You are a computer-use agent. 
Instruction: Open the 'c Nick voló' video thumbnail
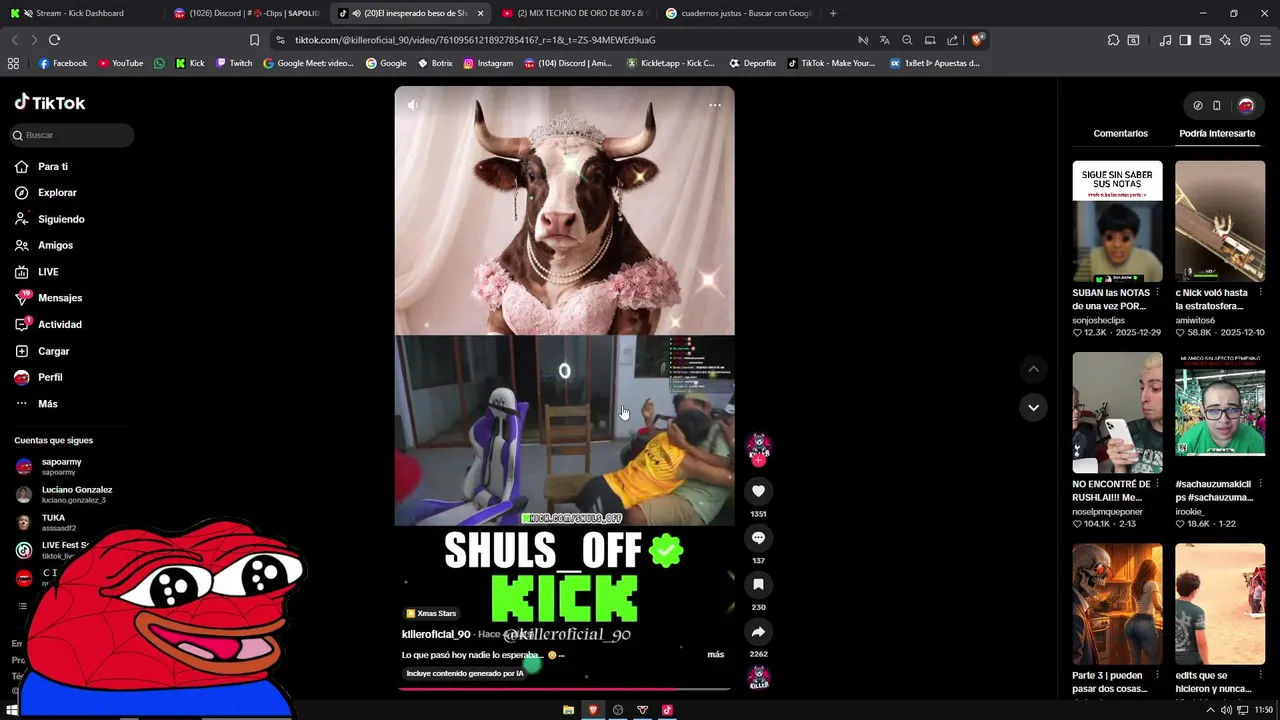tap(1220, 221)
